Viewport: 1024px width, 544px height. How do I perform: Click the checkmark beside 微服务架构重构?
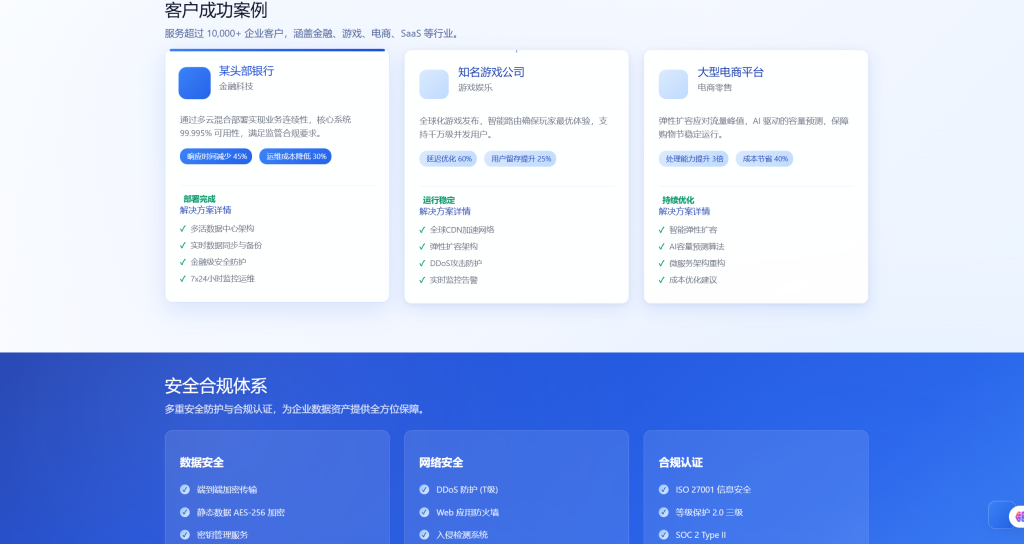point(662,263)
